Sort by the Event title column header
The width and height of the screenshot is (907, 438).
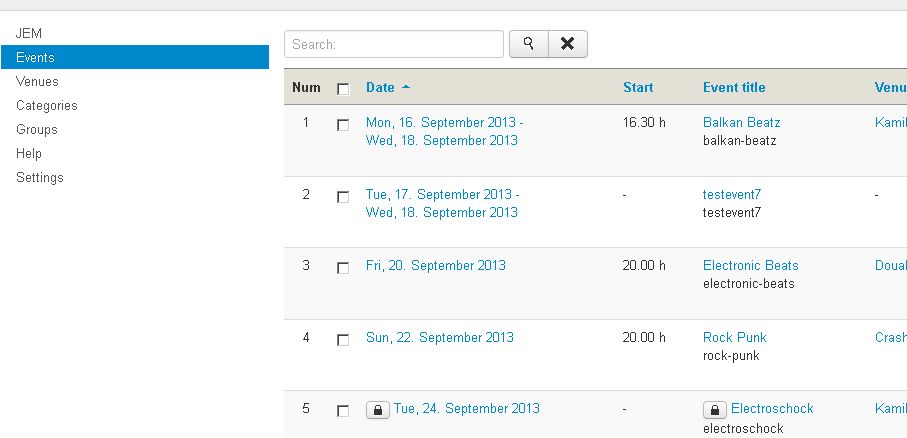tap(734, 87)
